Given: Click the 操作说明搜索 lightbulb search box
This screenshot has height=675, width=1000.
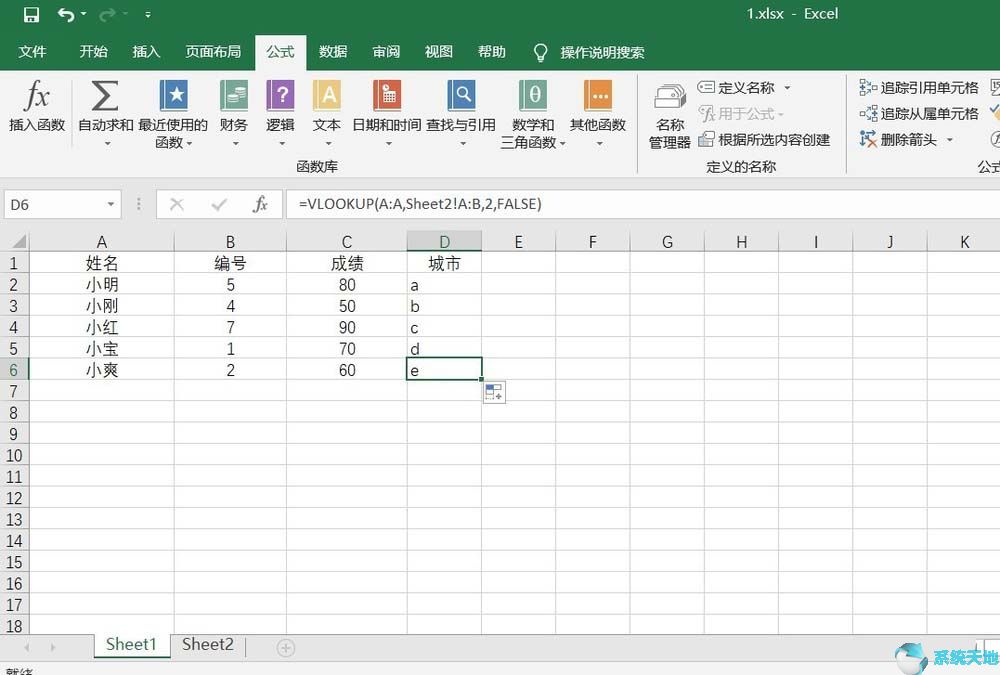Looking at the screenshot, I should (x=589, y=52).
